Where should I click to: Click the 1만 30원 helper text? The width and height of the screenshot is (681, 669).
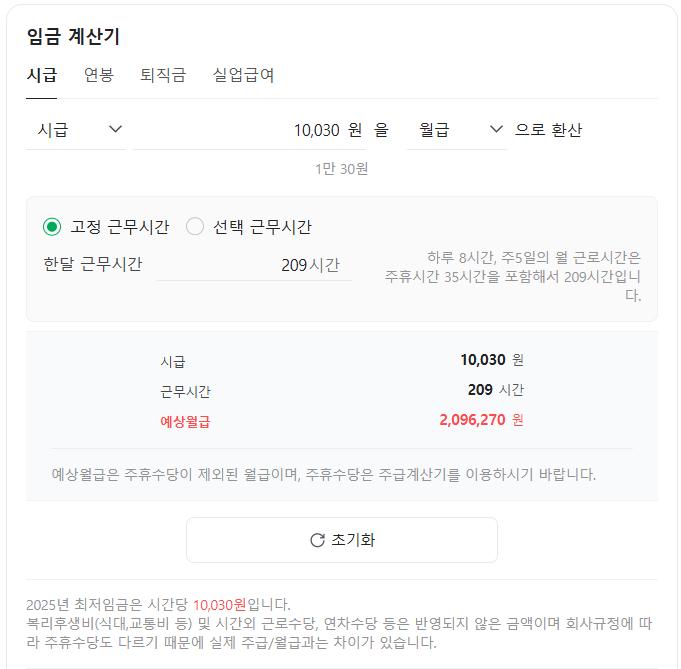coord(341,168)
